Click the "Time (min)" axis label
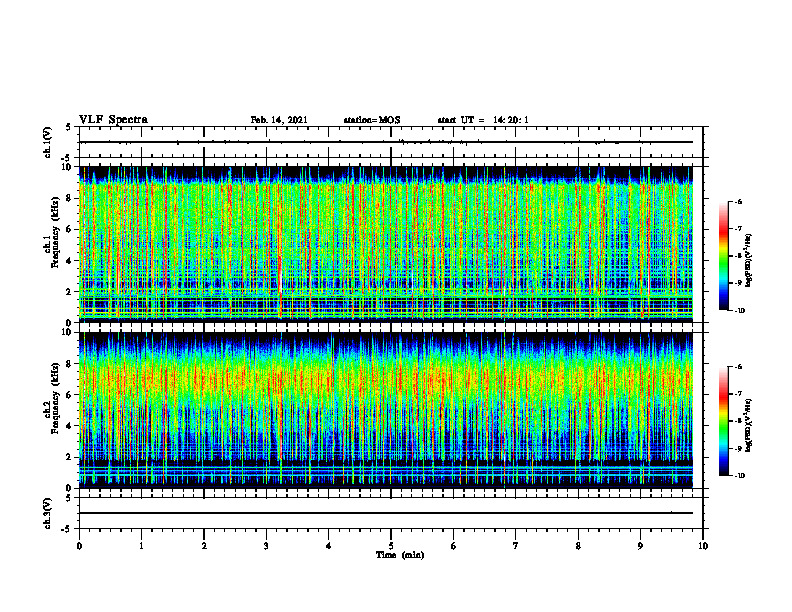 [x=400, y=555]
